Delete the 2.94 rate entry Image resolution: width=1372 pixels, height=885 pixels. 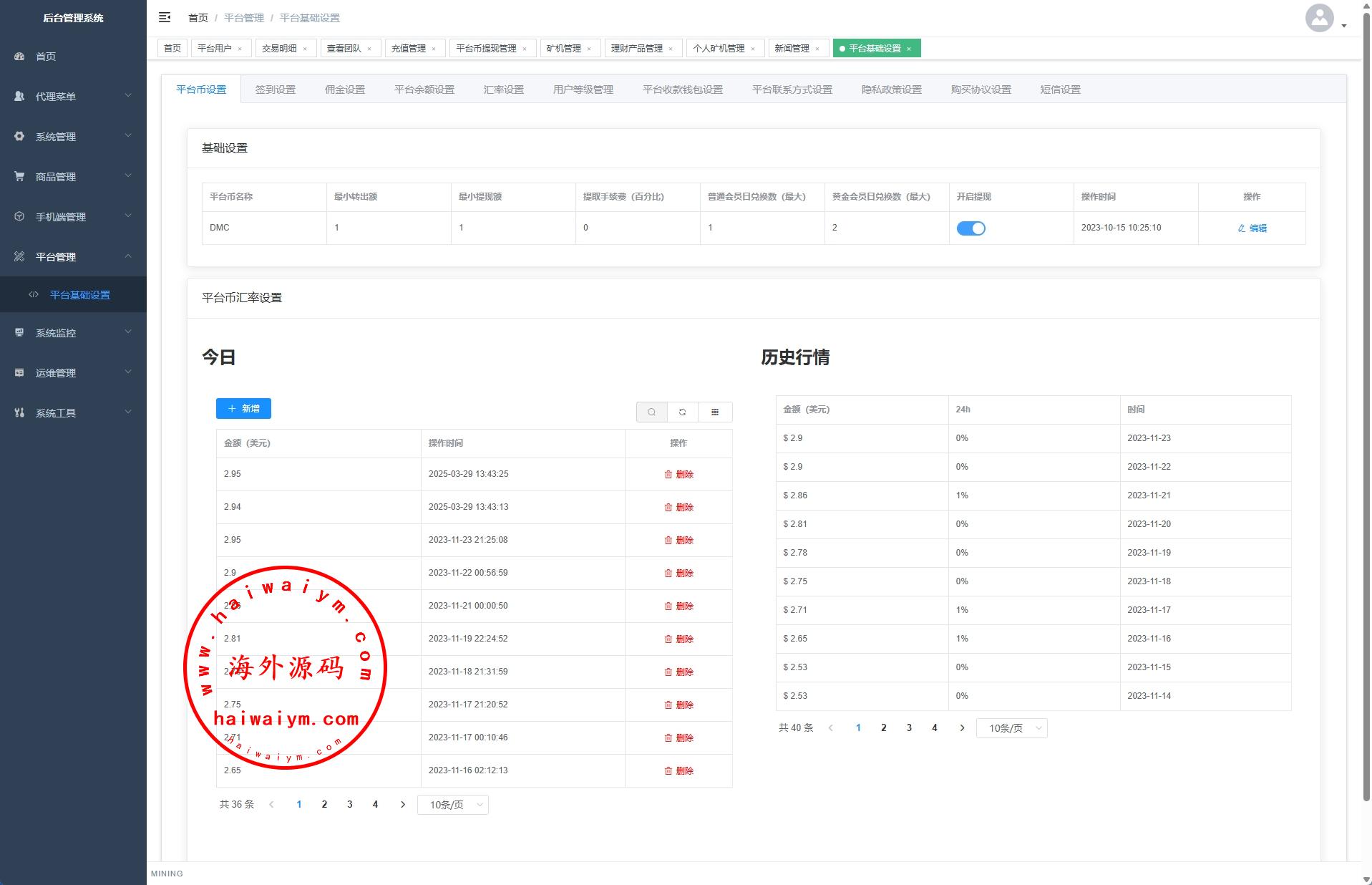pyautogui.click(x=678, y=507)
